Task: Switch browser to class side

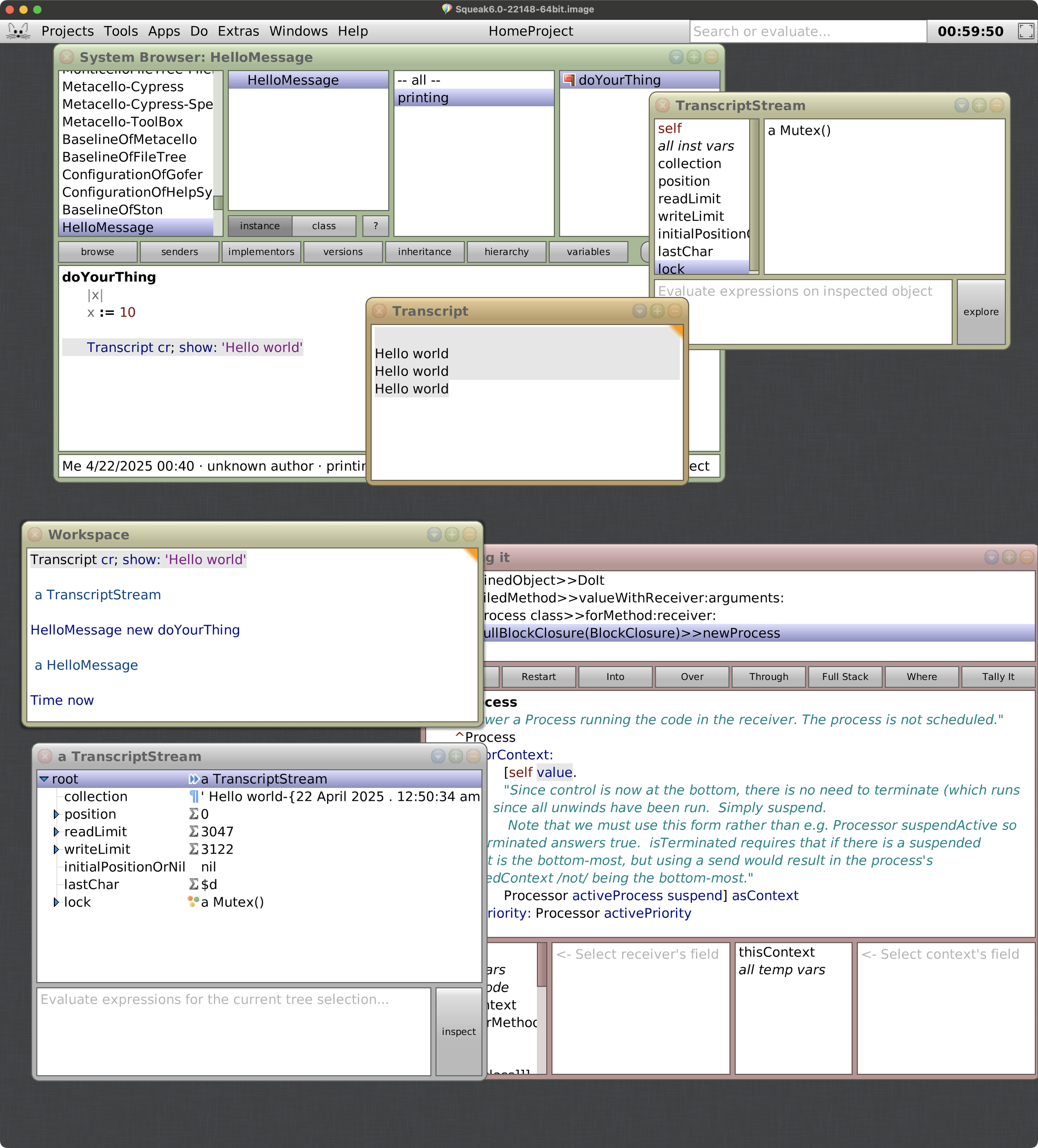Action: pyautogui.click(x=324, y=226)
